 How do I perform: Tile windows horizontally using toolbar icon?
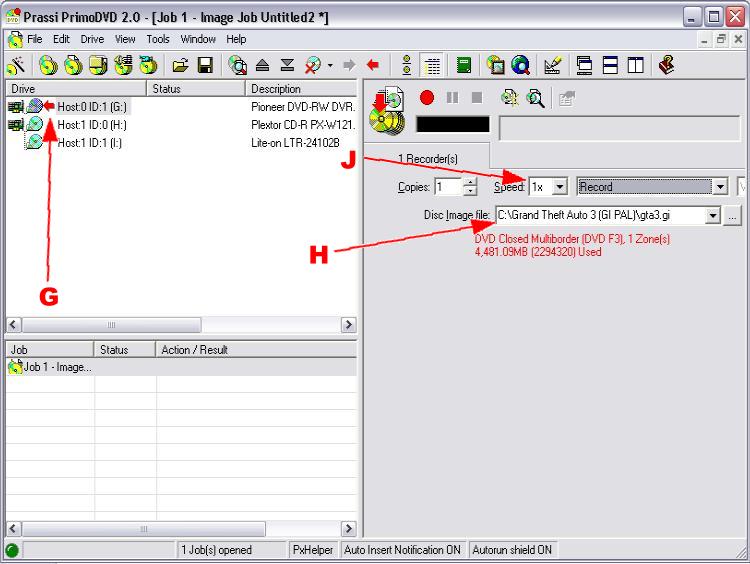(x=610, y=65)
